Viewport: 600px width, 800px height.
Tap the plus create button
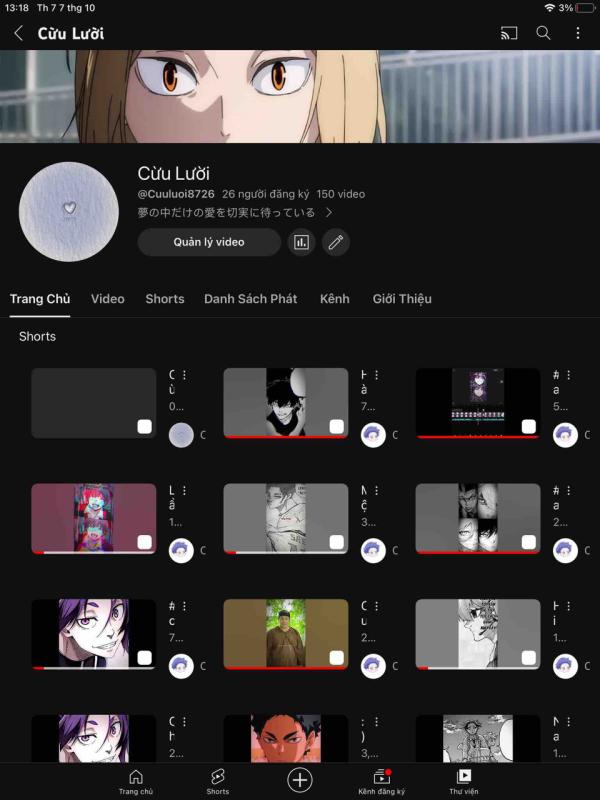point(300,780)
